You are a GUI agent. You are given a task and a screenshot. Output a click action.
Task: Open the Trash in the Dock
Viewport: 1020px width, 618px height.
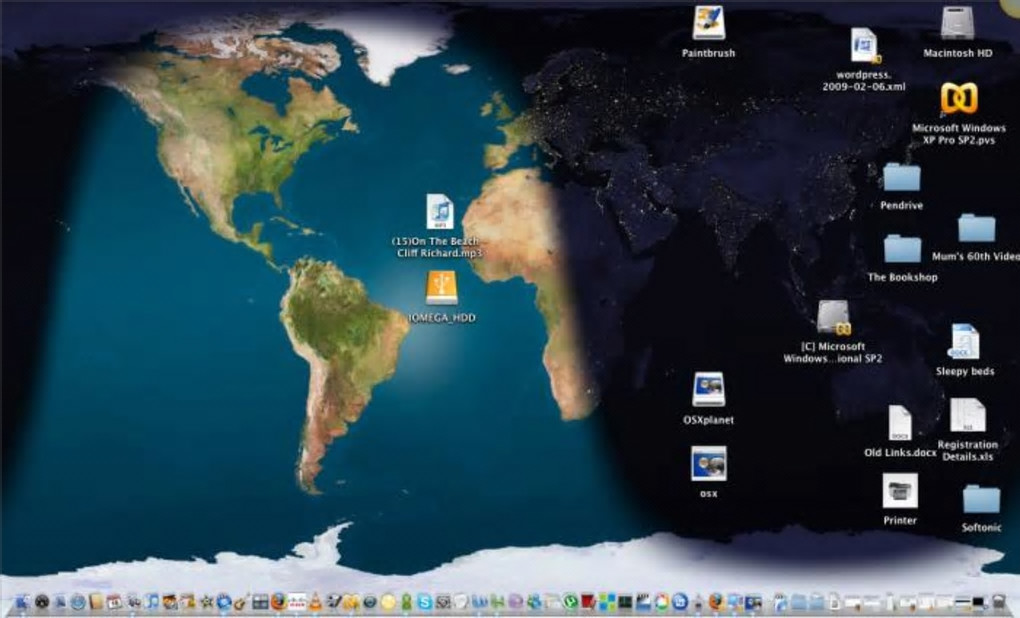tap(998, 601)
